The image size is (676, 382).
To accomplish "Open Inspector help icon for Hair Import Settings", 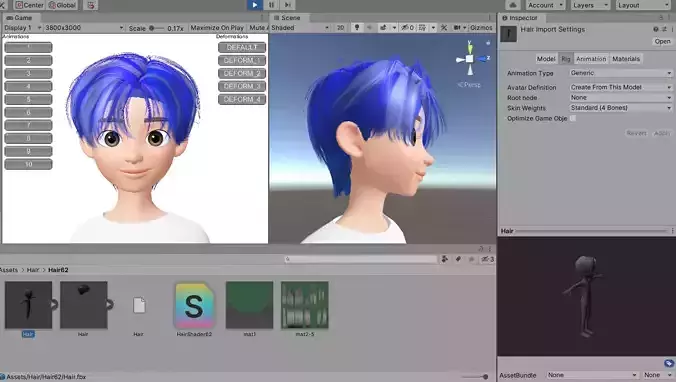I will click(x=656, y=29).
